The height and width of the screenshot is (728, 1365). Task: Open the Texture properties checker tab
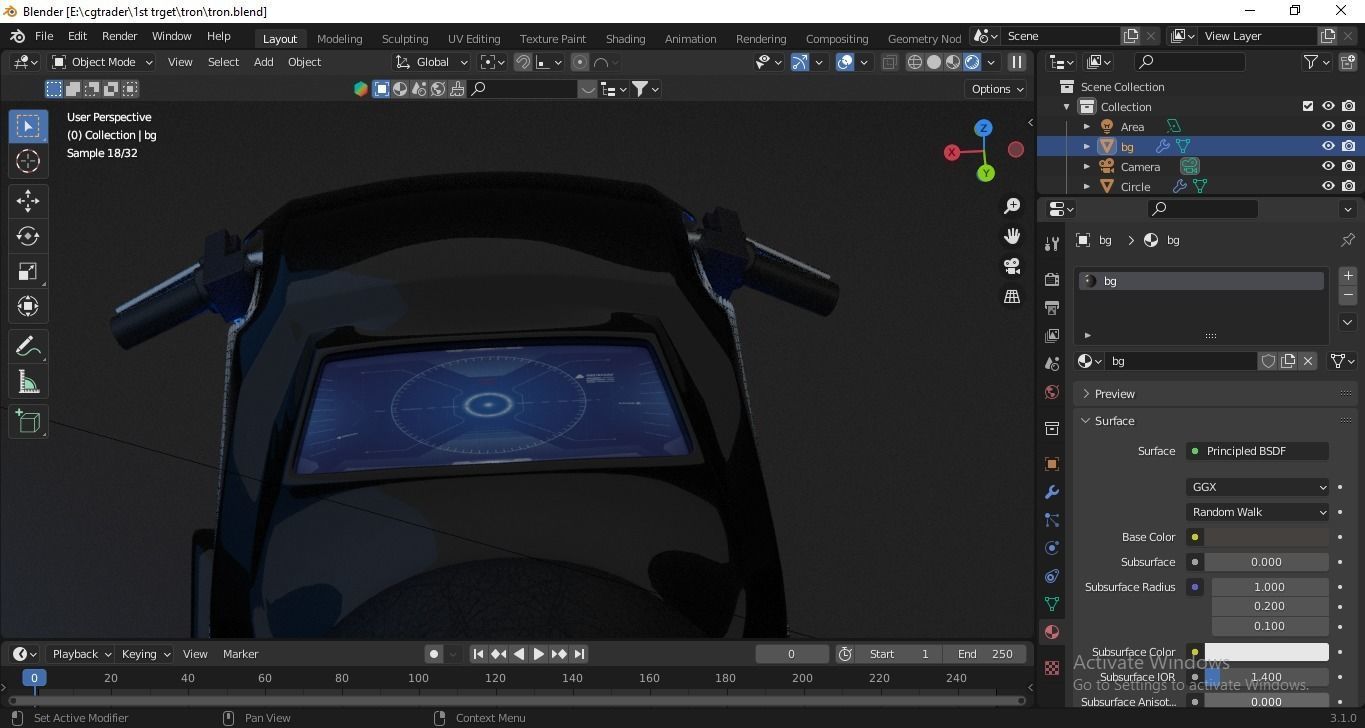pyautogui.click(x=1051, y=667)
